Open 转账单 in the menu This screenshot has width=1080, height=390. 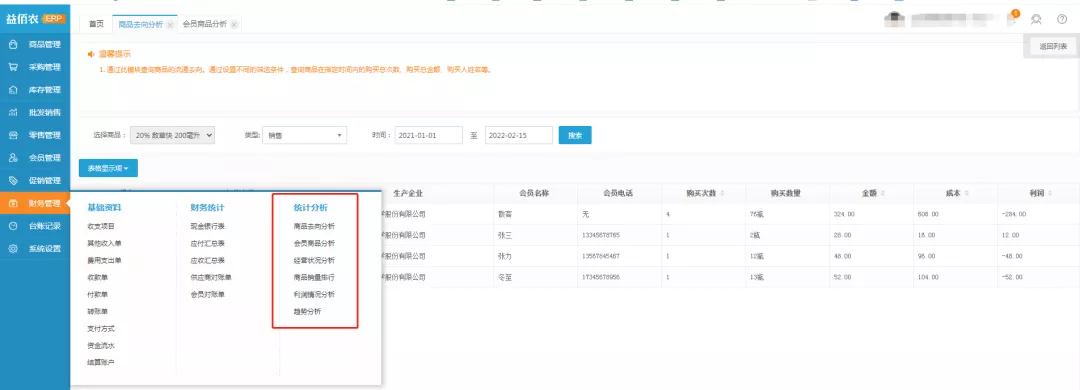pos(98,311)
